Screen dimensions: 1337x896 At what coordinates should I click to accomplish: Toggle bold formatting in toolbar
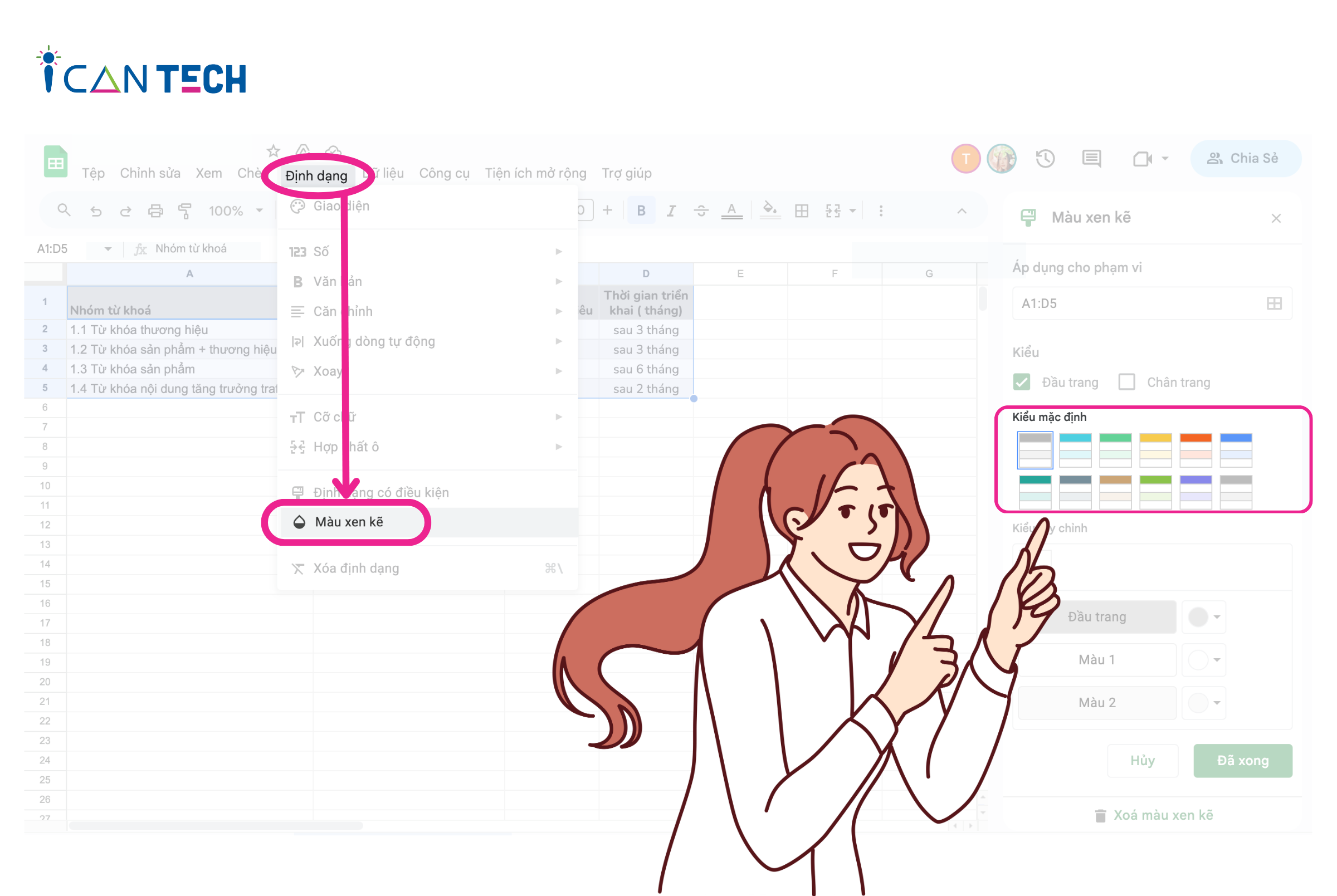[641, 211]
